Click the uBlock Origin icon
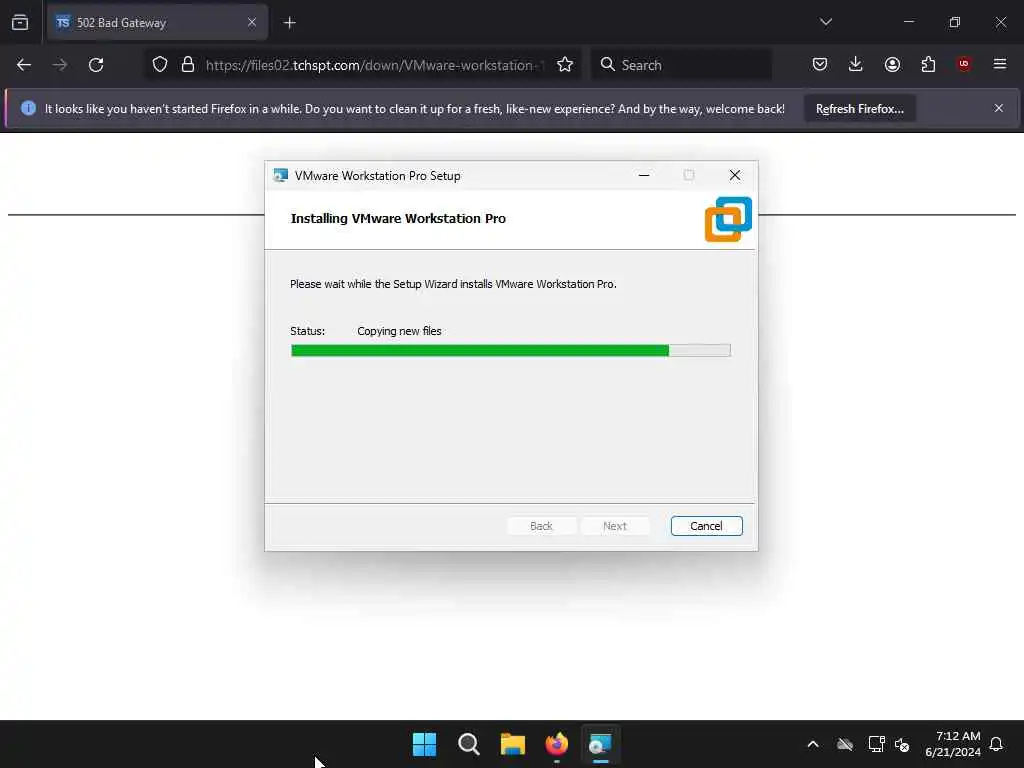This screenshot has width=1024, height=768. (964, 64)
